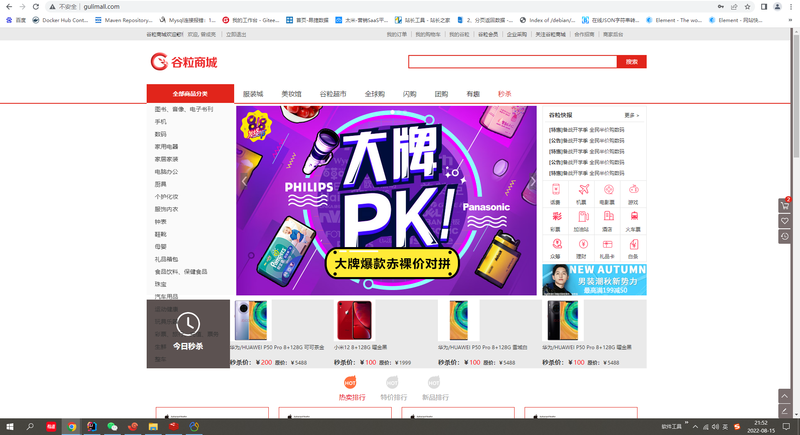Open the shopping cart in right sidebar
This screenshot has width=800, height=435.
pos(785,206)
